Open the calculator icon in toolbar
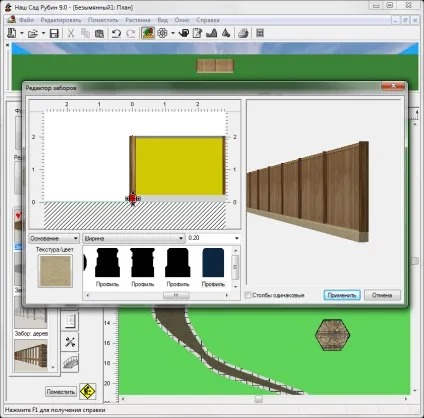Viewport: 424px width, 418px height. pos(260,33)
